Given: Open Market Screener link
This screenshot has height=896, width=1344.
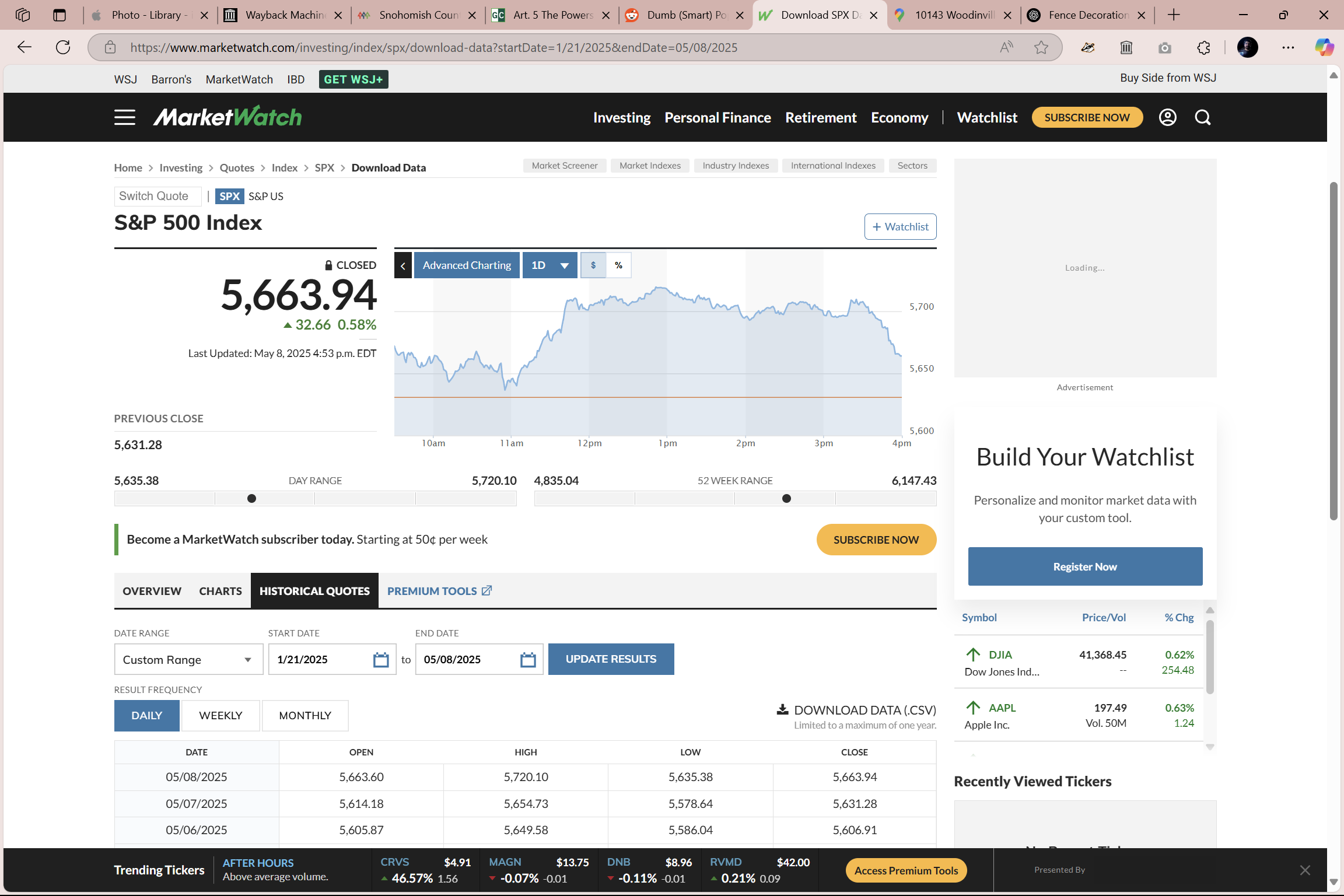Looking at the screenshot, I should click(564, 166).
